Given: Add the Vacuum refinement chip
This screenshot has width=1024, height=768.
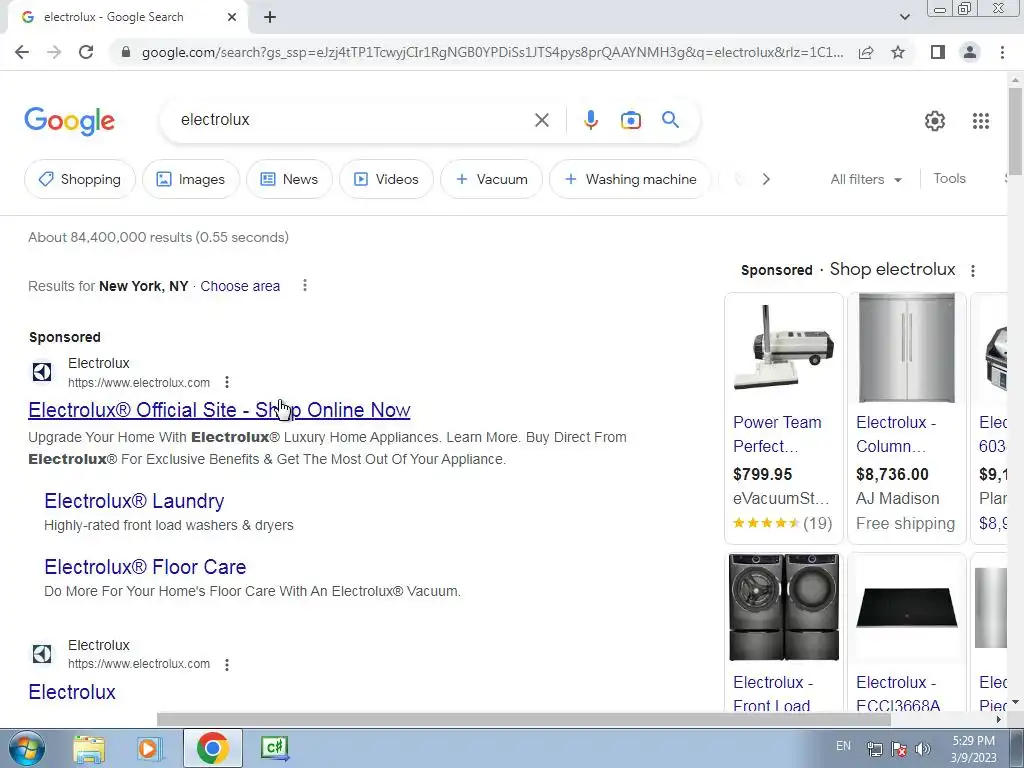Looking at the screenshot, I should pyautogui.click(x=491, y=179).
